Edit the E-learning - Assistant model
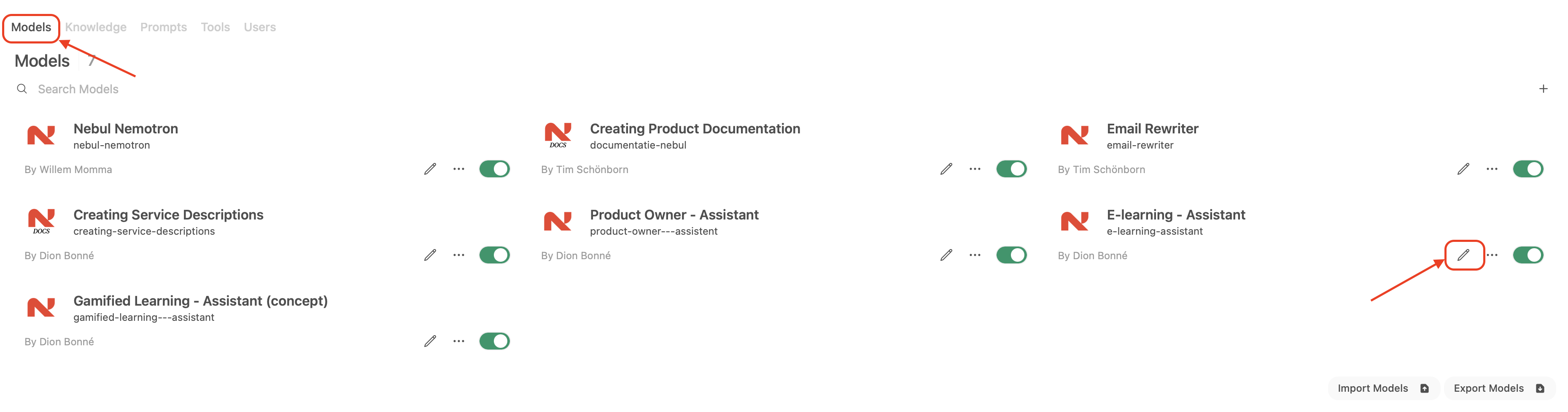The width and height of the screenshot is (1568, 412). (1463, 255)
